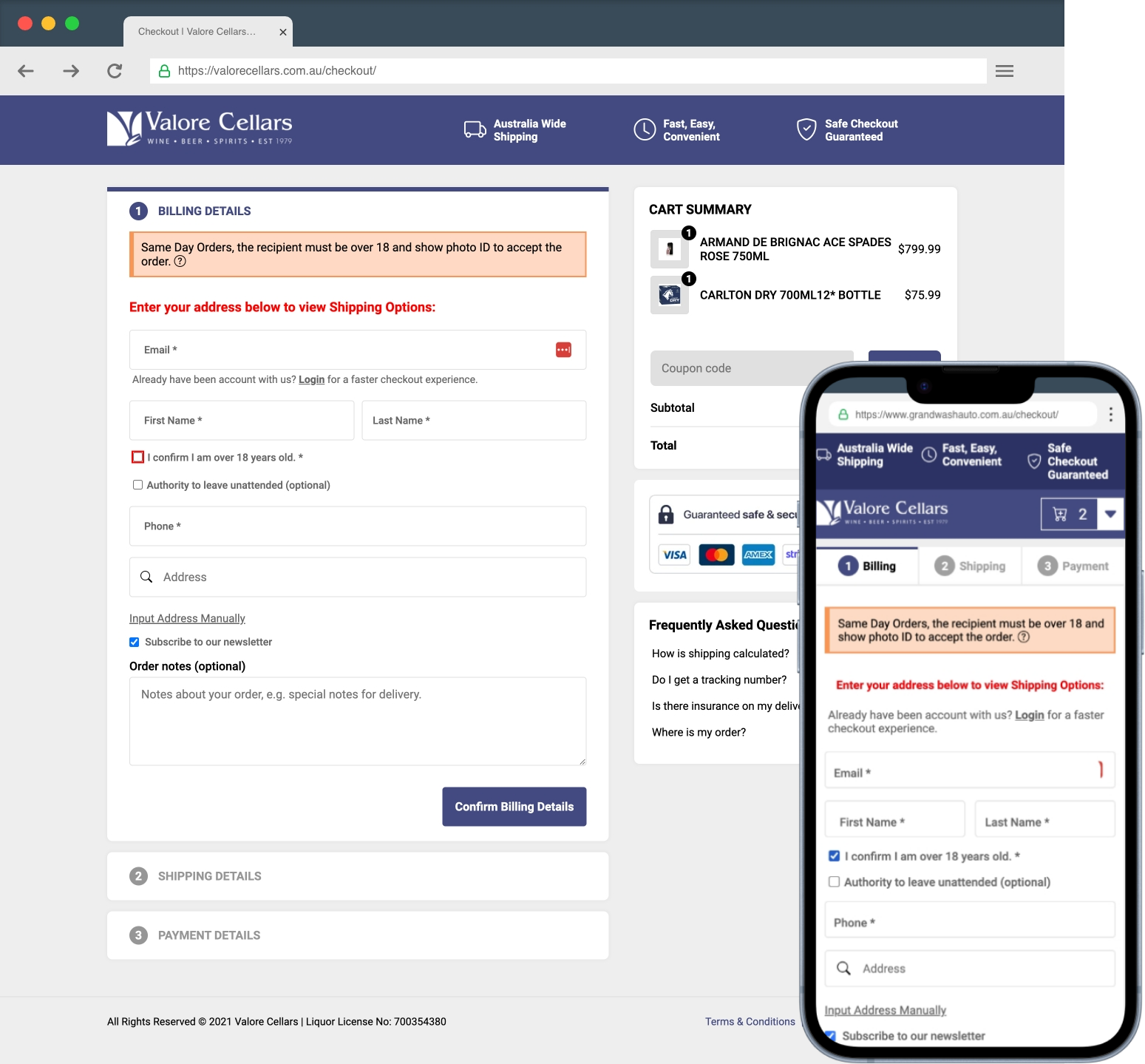Click the $799.99 price in the cart summary
The image size is (1145, 1064).
[x=920, y=249]
